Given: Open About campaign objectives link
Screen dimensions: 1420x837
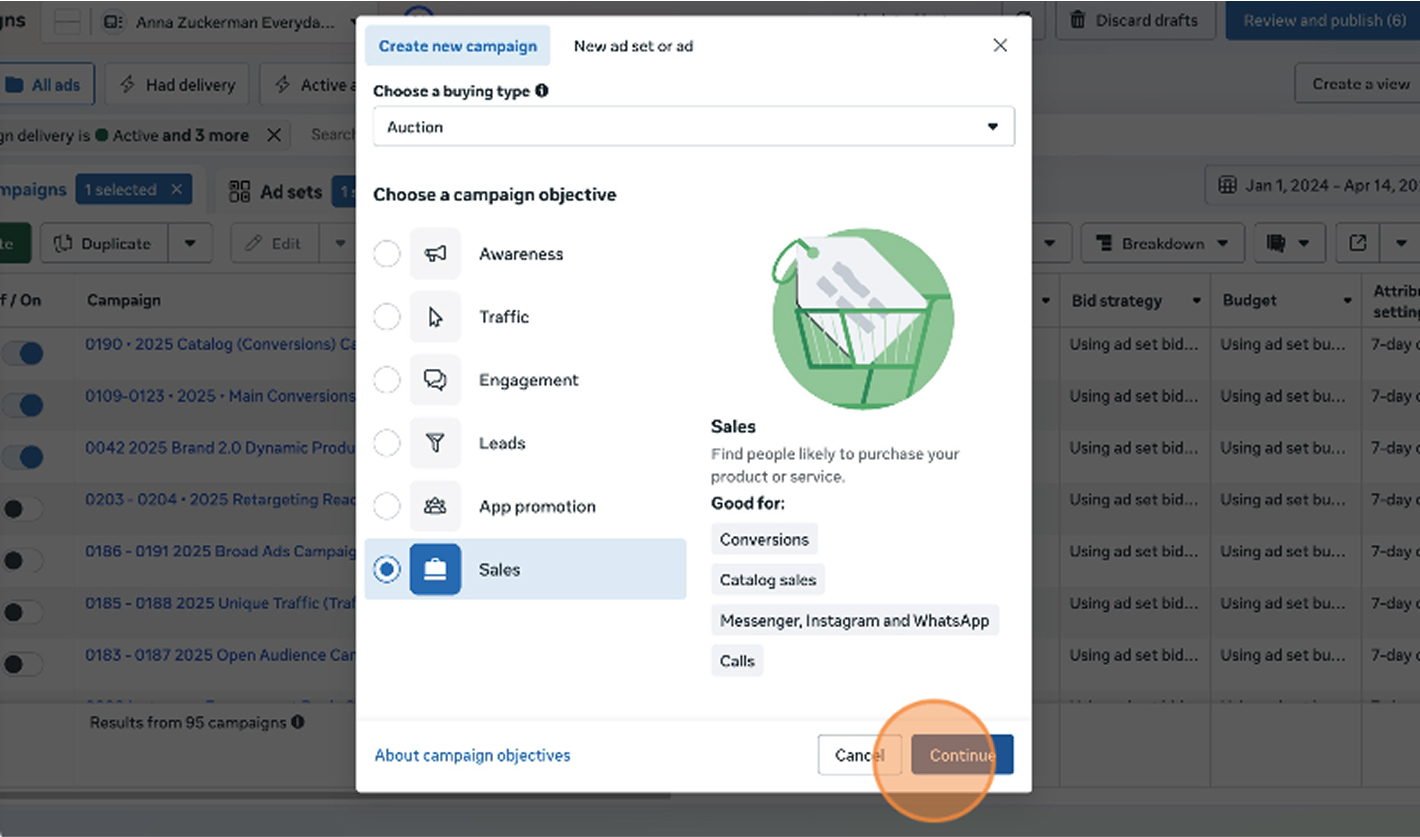Looking at the screenshot, I should 472,756.
